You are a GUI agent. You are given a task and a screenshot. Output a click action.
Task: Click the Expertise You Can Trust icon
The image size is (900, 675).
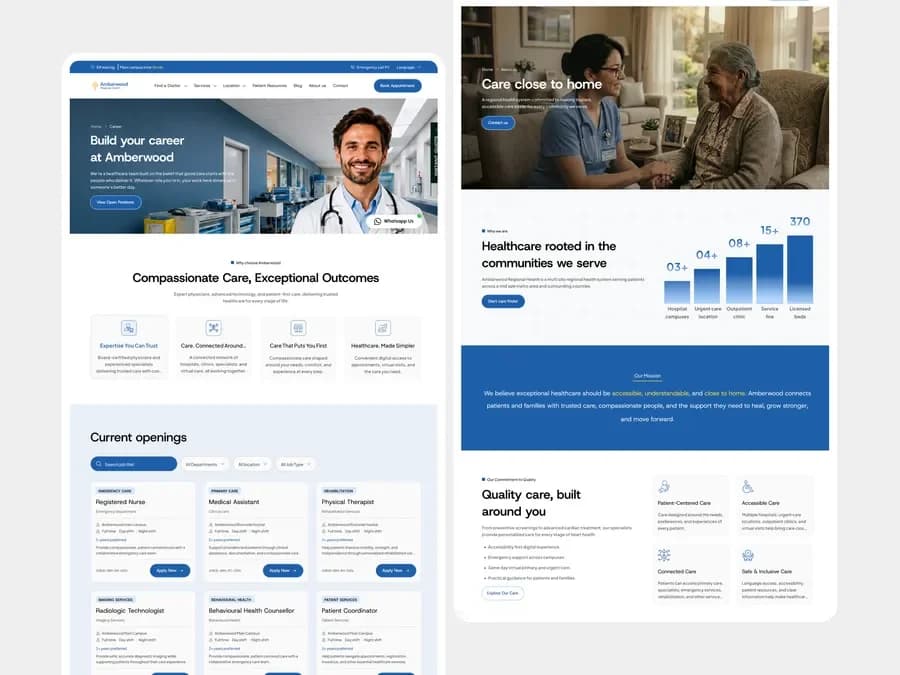[129, 328]
